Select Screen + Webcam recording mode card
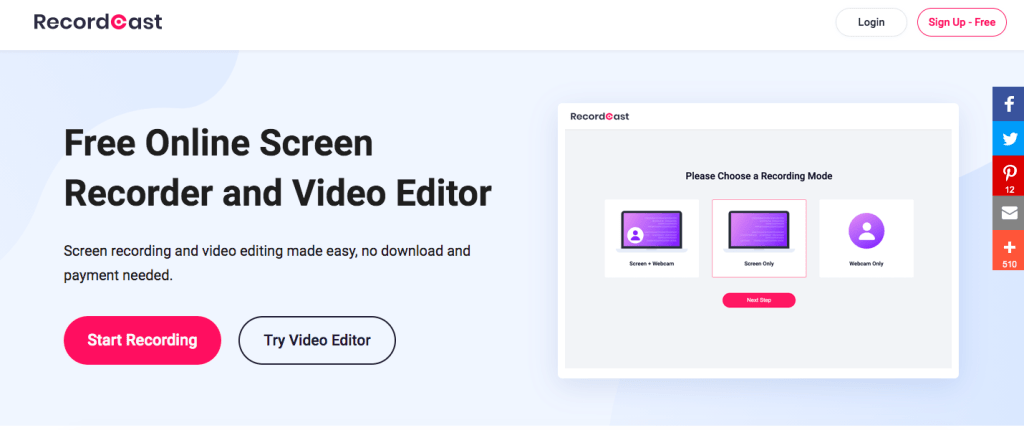Image resolution: width=1024 pixels, height=430 pixels. point(652,239)
